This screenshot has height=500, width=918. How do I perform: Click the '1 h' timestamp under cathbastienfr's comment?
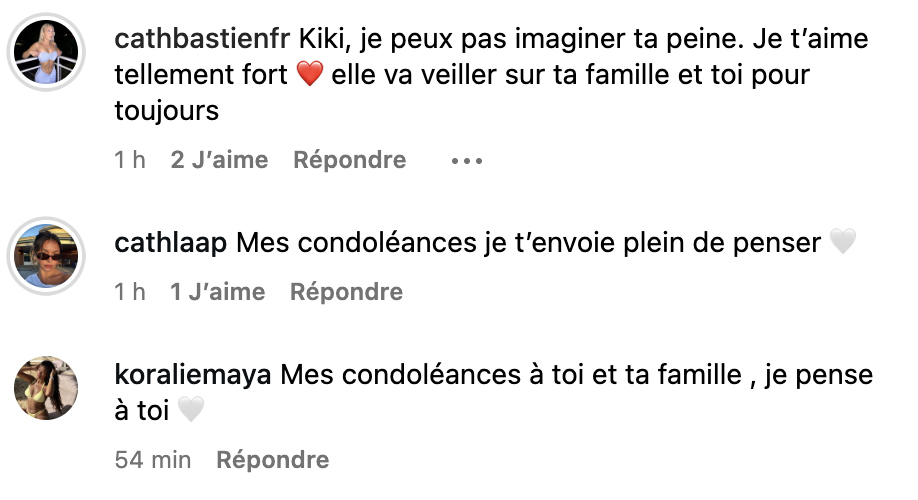131,160
